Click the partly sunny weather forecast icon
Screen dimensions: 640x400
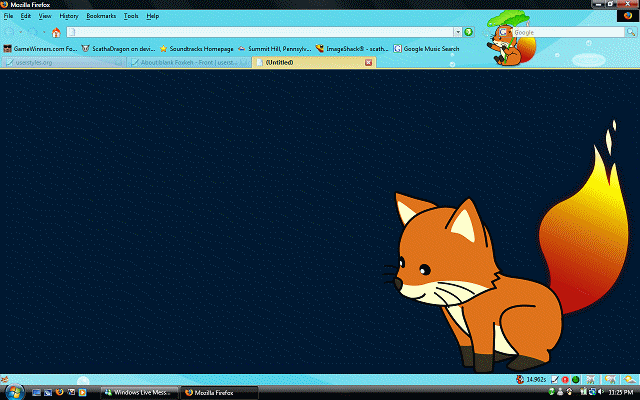coord(630,379)
